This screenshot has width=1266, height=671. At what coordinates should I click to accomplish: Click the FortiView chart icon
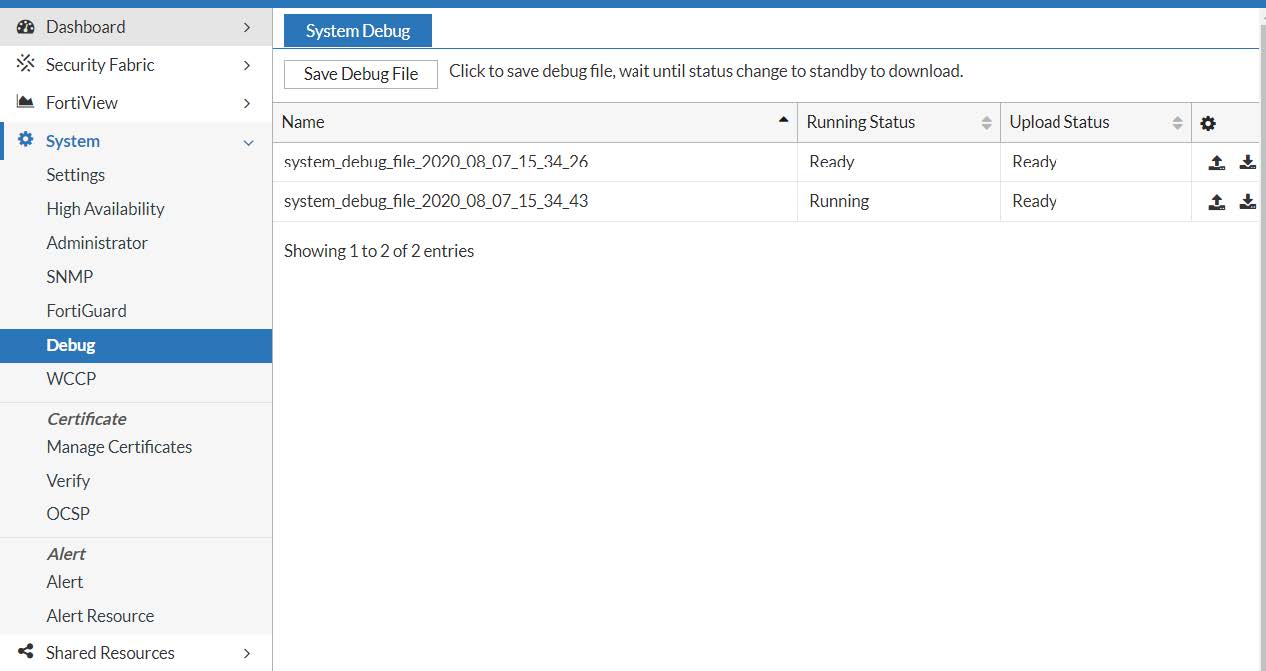click(26, 102)
